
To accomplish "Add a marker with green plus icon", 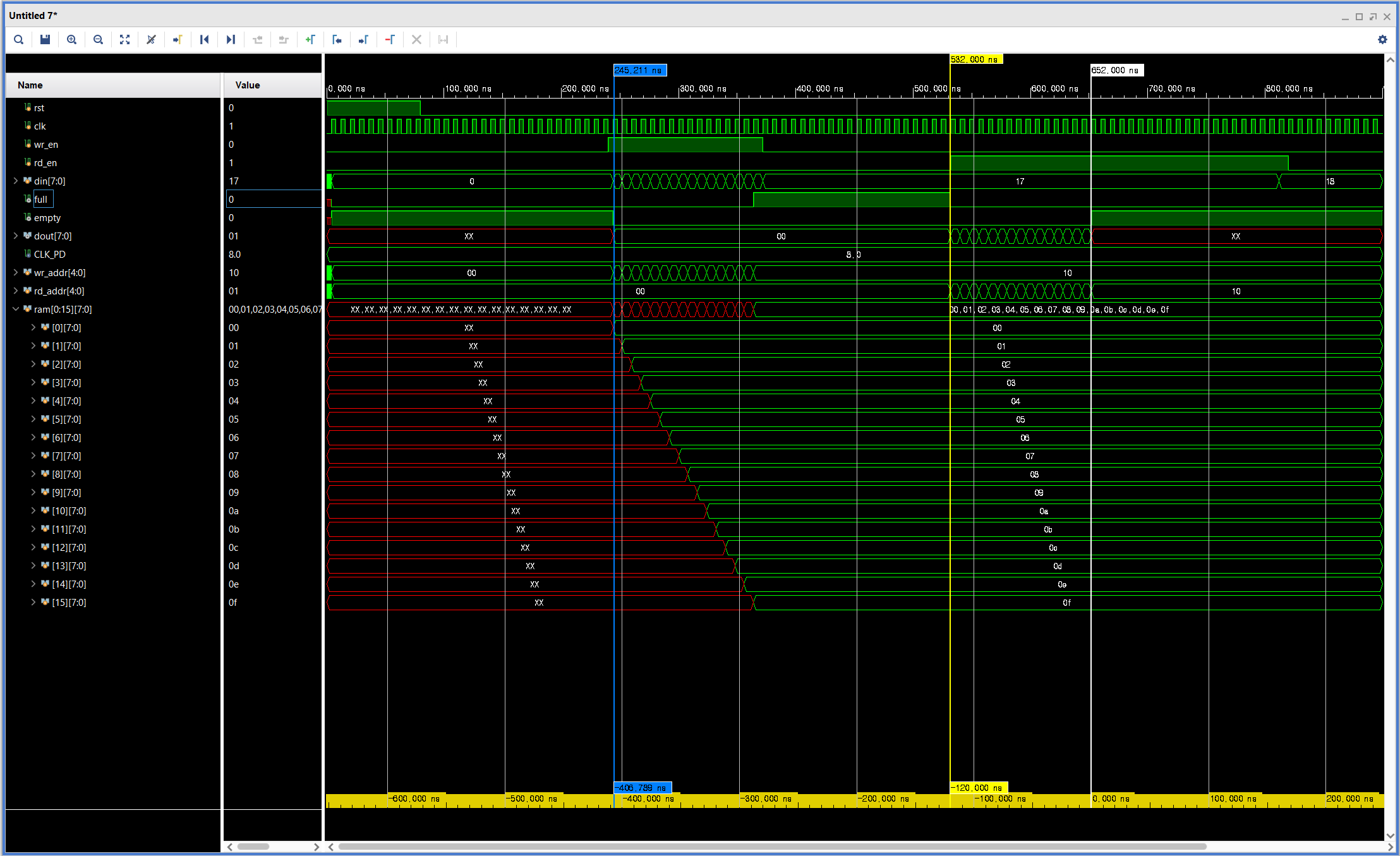I will pos(310,40).
